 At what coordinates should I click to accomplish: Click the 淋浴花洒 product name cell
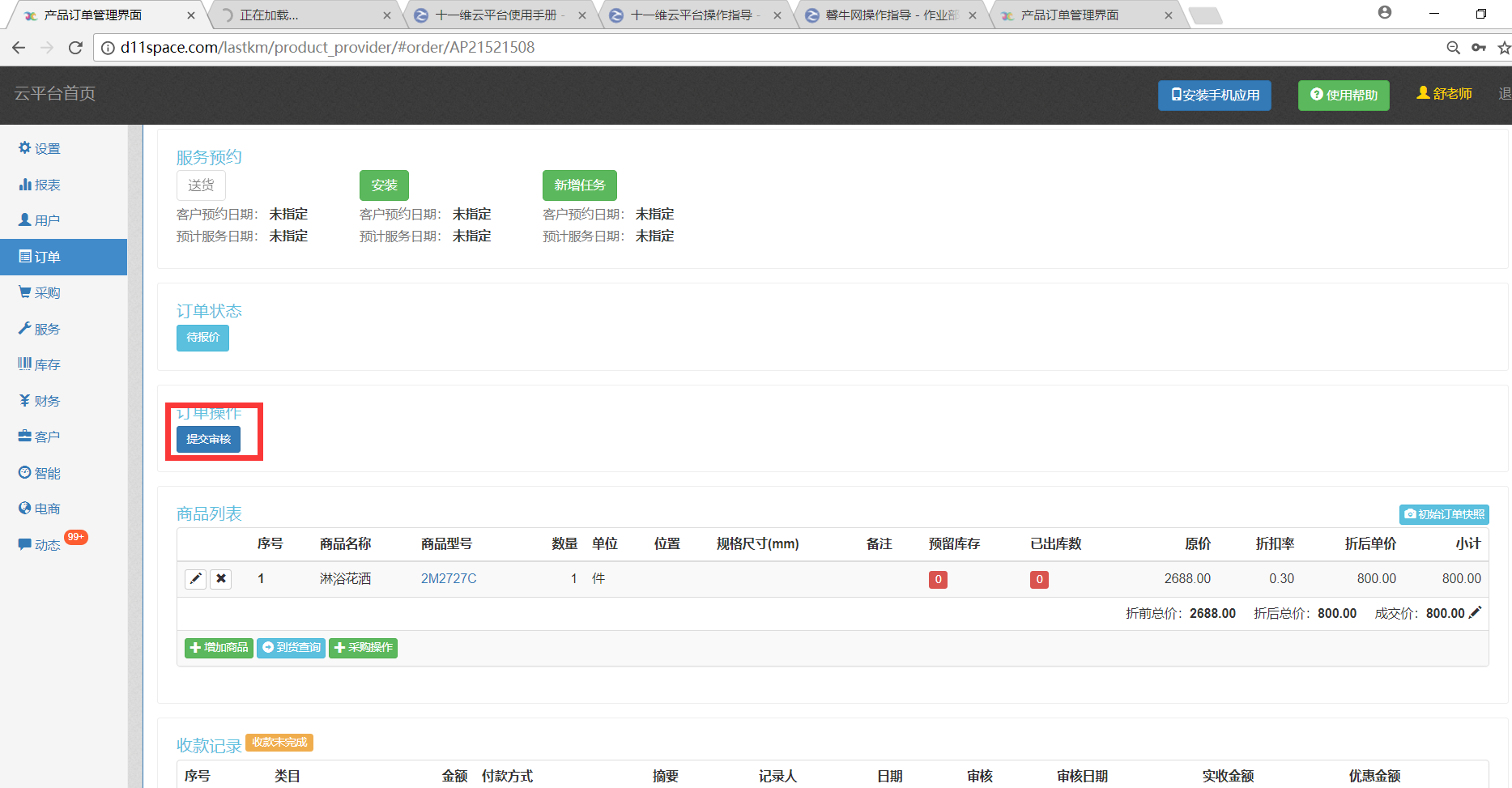345,579
